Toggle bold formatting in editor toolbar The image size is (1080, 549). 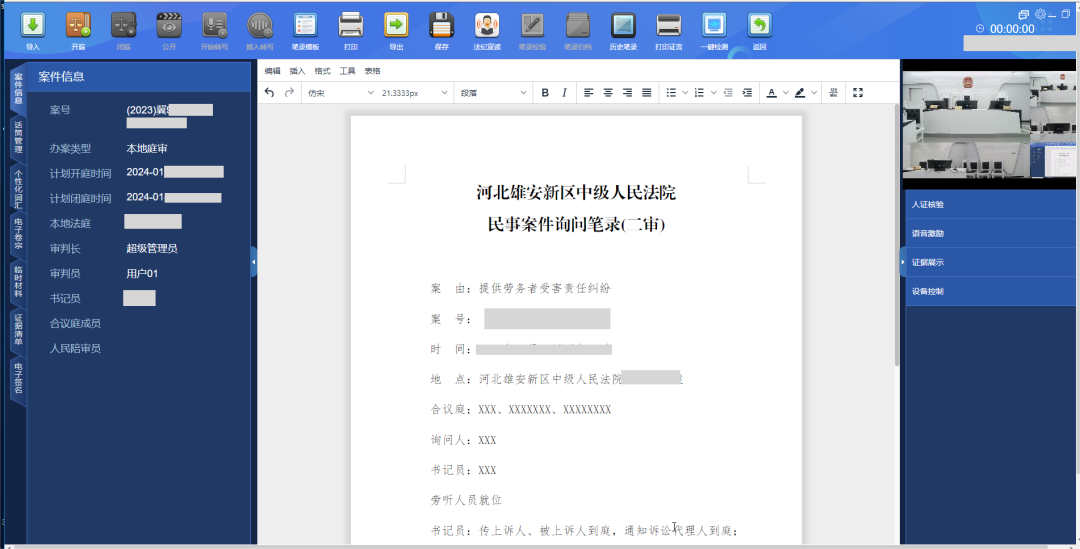coord(545,93)
